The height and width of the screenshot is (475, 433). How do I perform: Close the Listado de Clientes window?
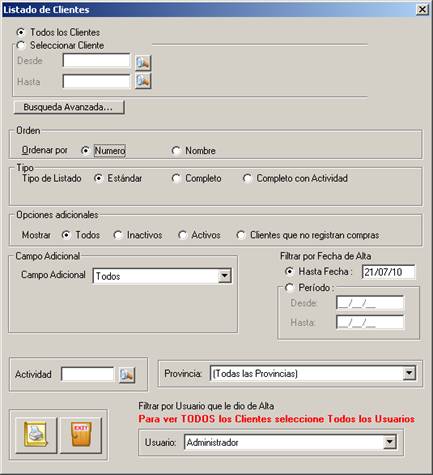point(422,9)
